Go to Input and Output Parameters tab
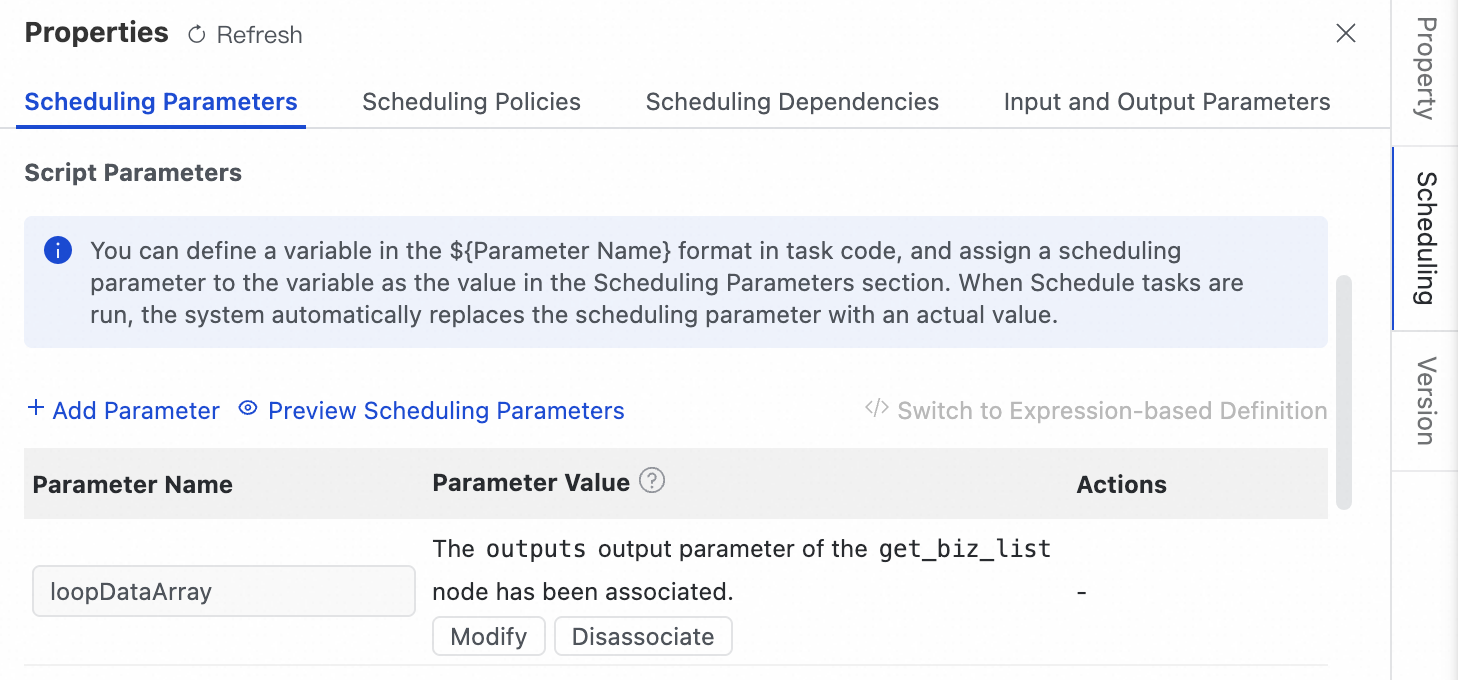1458x680 pixels. (x=1167, y=102)
